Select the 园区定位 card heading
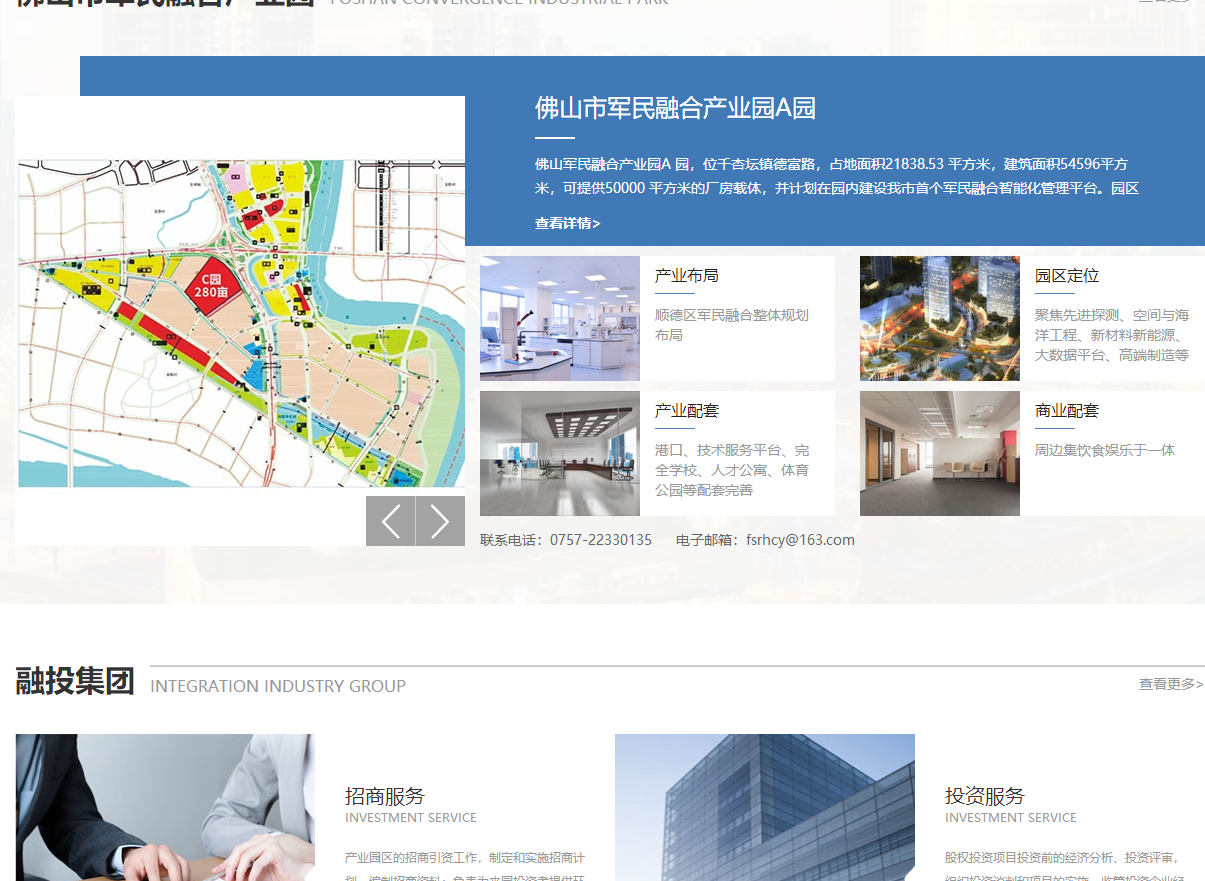 pyautogui.click(x=1067, y=275)
